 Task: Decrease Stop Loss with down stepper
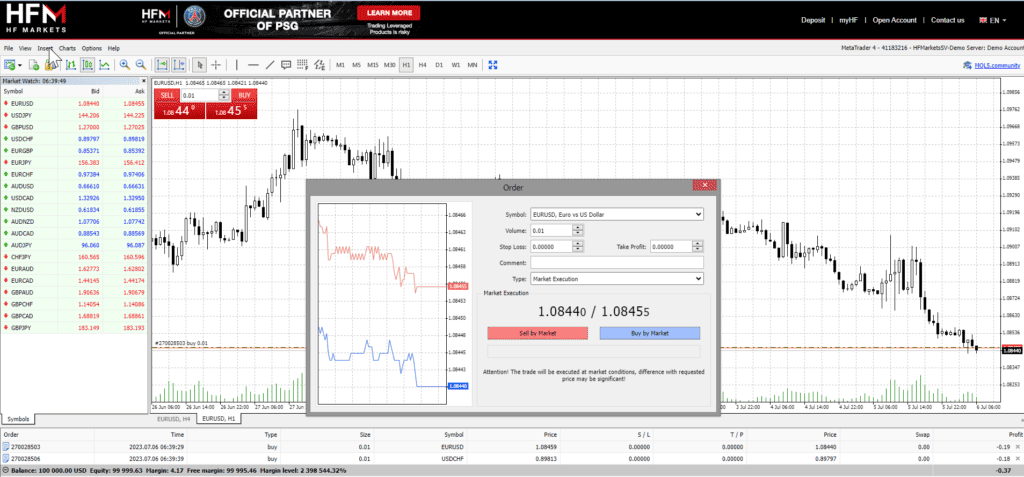point(577,249)
